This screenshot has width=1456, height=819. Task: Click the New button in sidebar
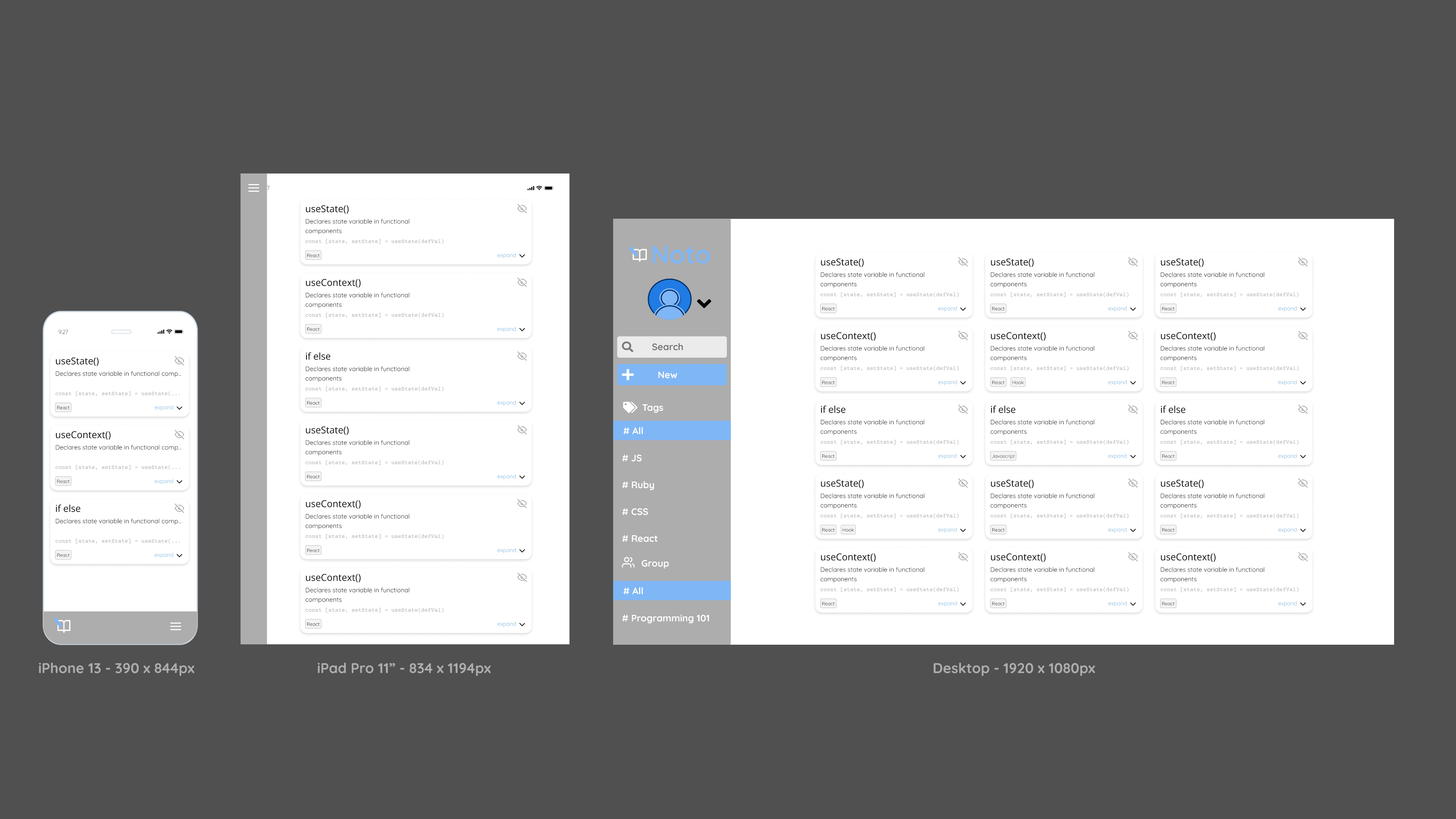(x=672, y=375)
